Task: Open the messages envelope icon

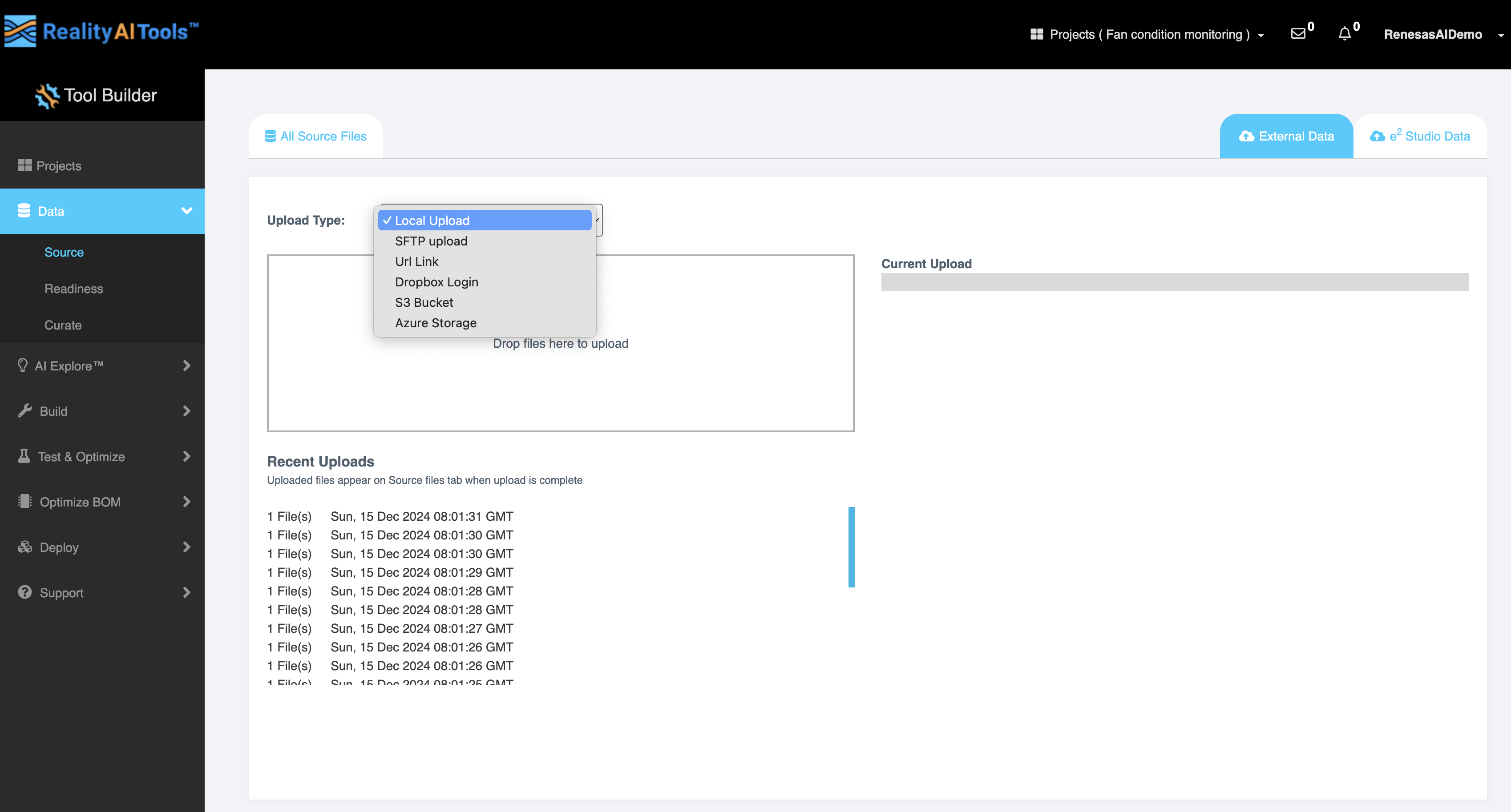Action: click(1298, 33)
